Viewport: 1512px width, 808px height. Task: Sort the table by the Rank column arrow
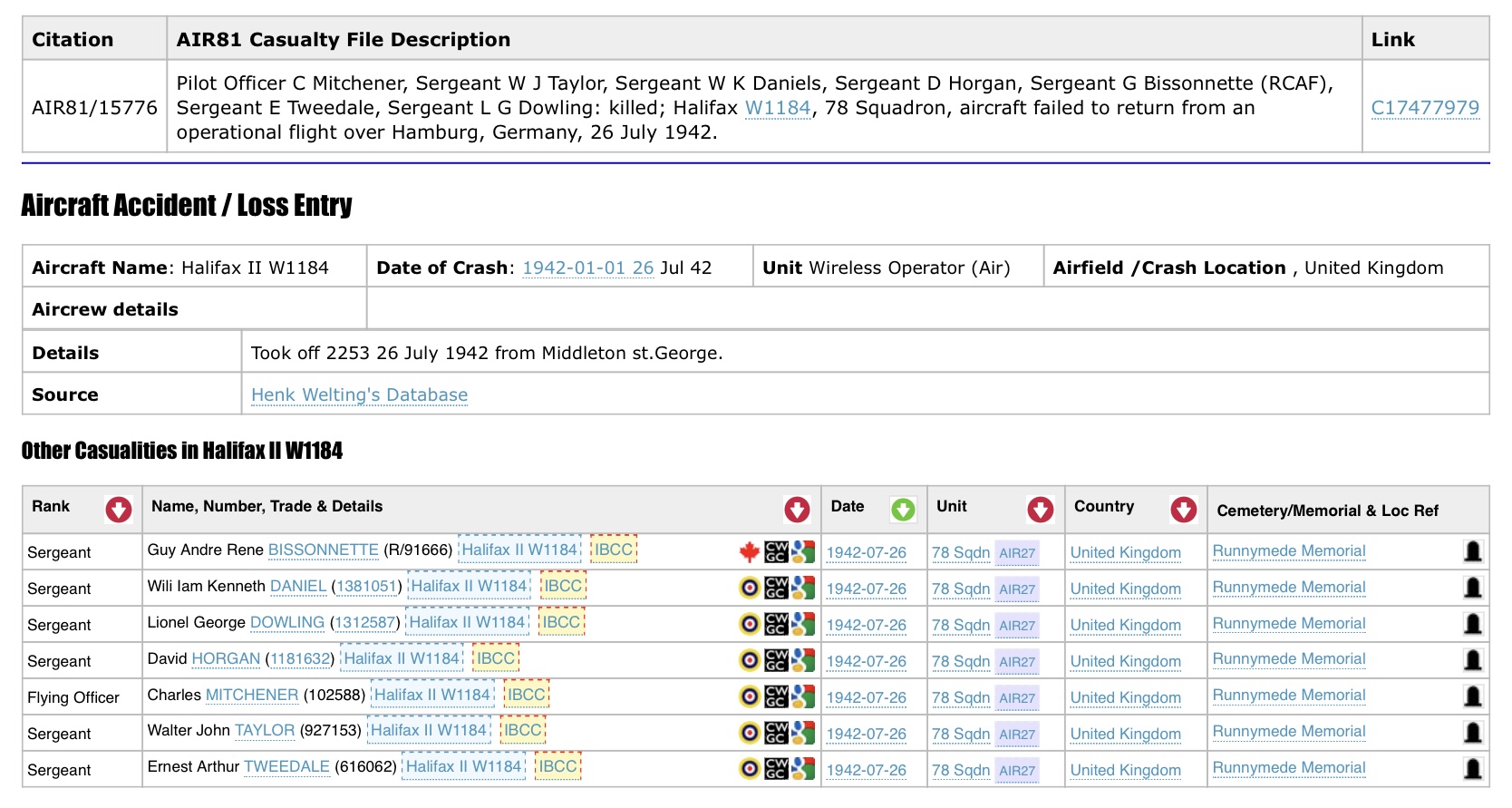point(118,510)
